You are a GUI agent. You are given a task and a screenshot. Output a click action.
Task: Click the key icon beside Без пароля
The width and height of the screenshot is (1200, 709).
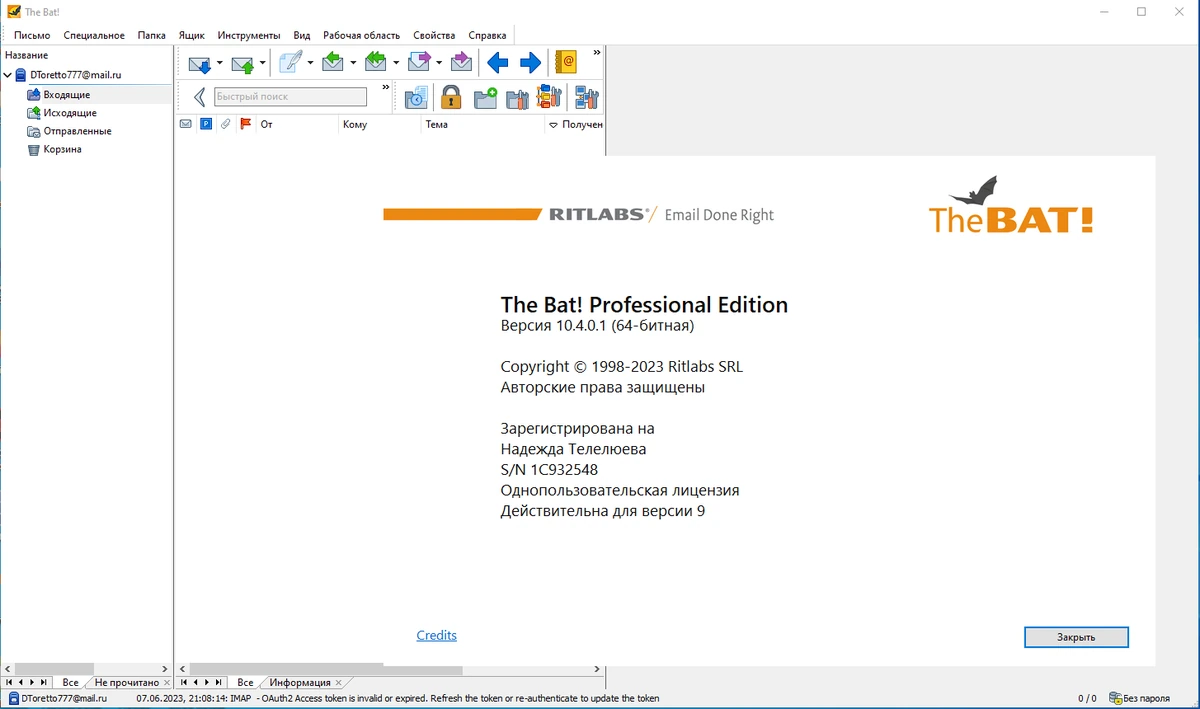click(1115, 698)
